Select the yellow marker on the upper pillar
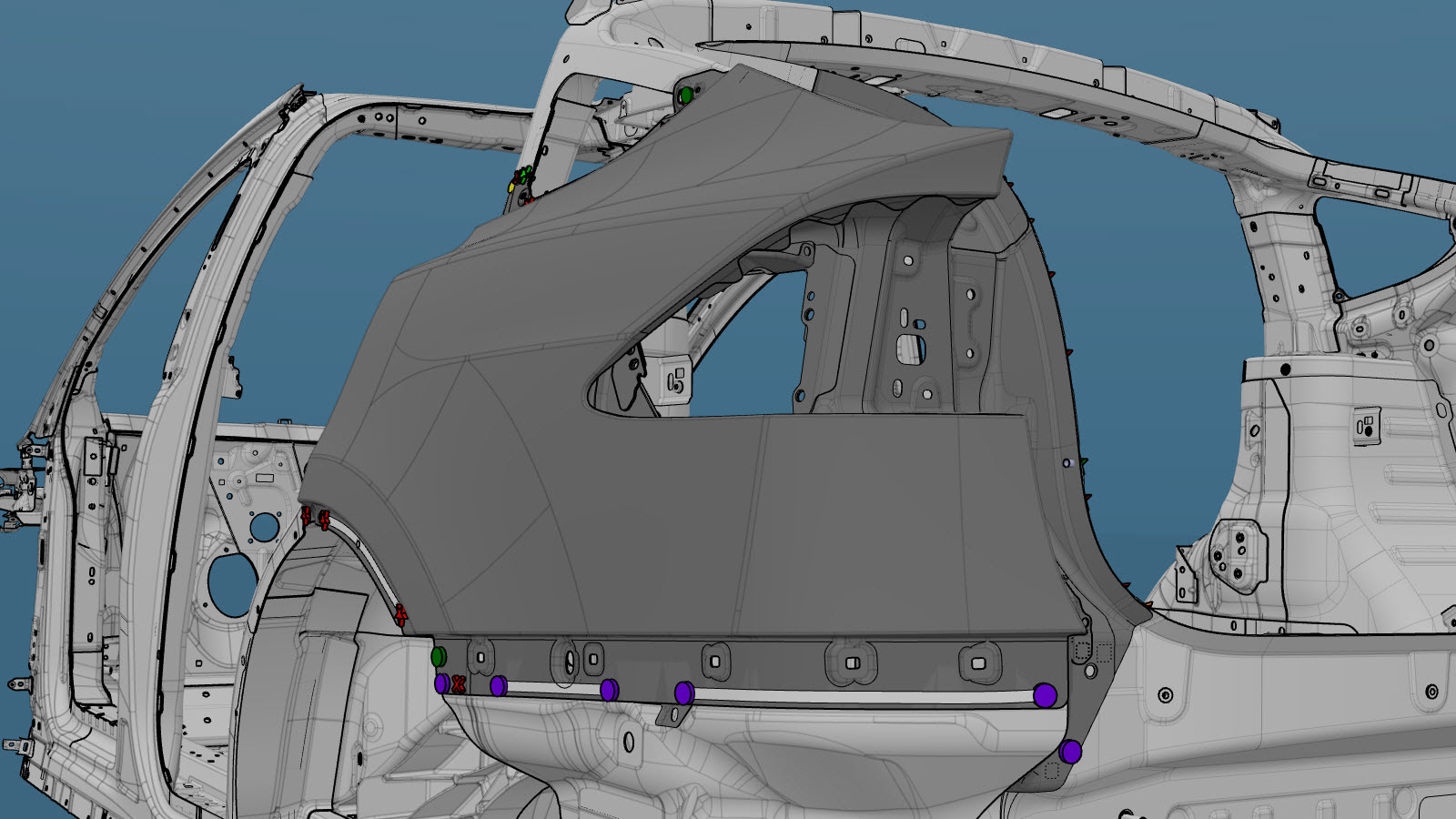 [512, 187]
